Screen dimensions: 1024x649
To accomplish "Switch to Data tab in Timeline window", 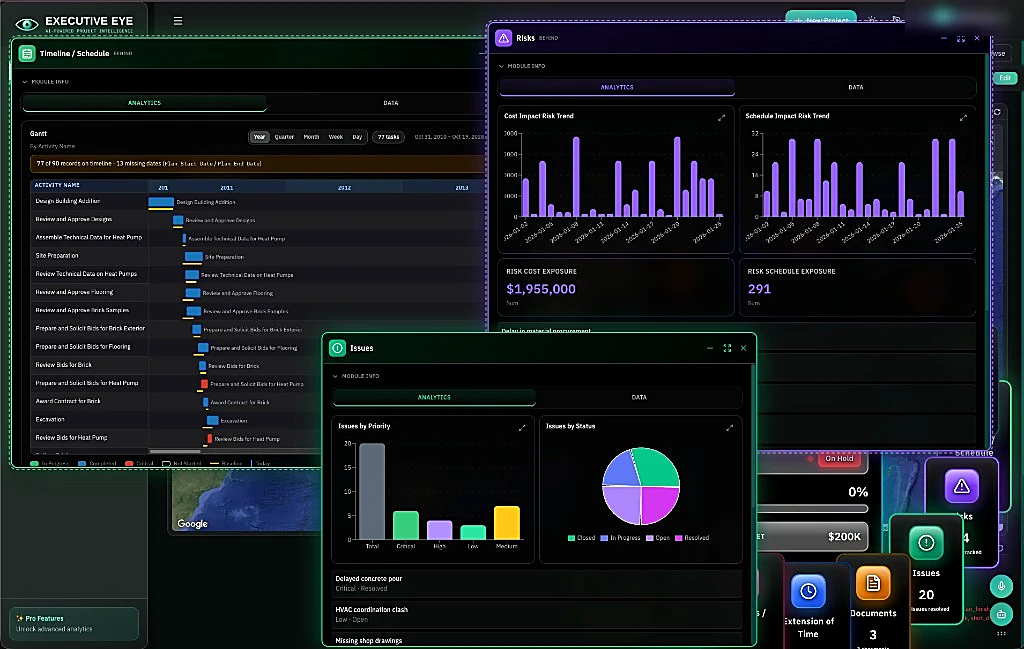I will pos(391,103).
